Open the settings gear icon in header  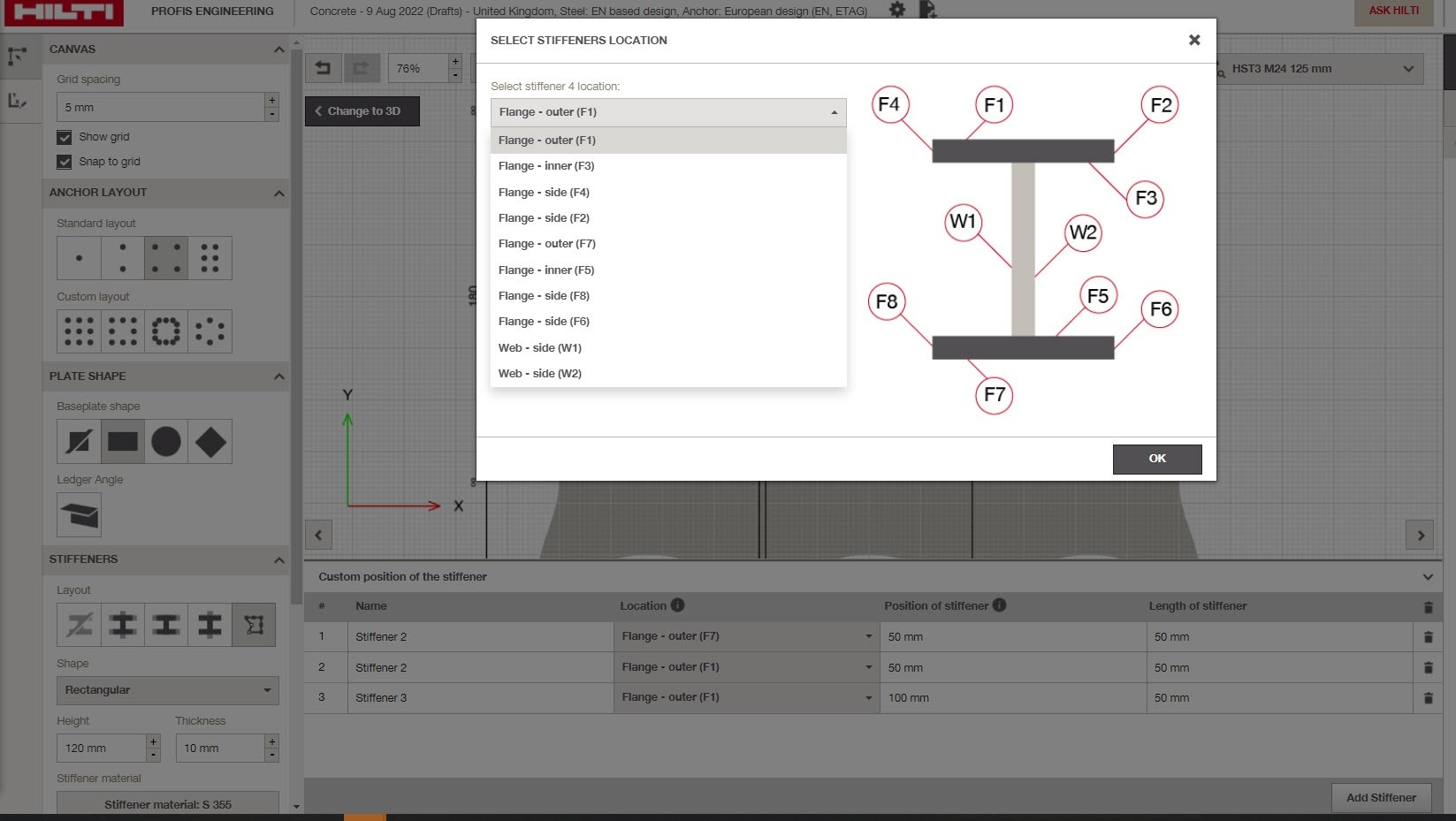tap(897, 11)
